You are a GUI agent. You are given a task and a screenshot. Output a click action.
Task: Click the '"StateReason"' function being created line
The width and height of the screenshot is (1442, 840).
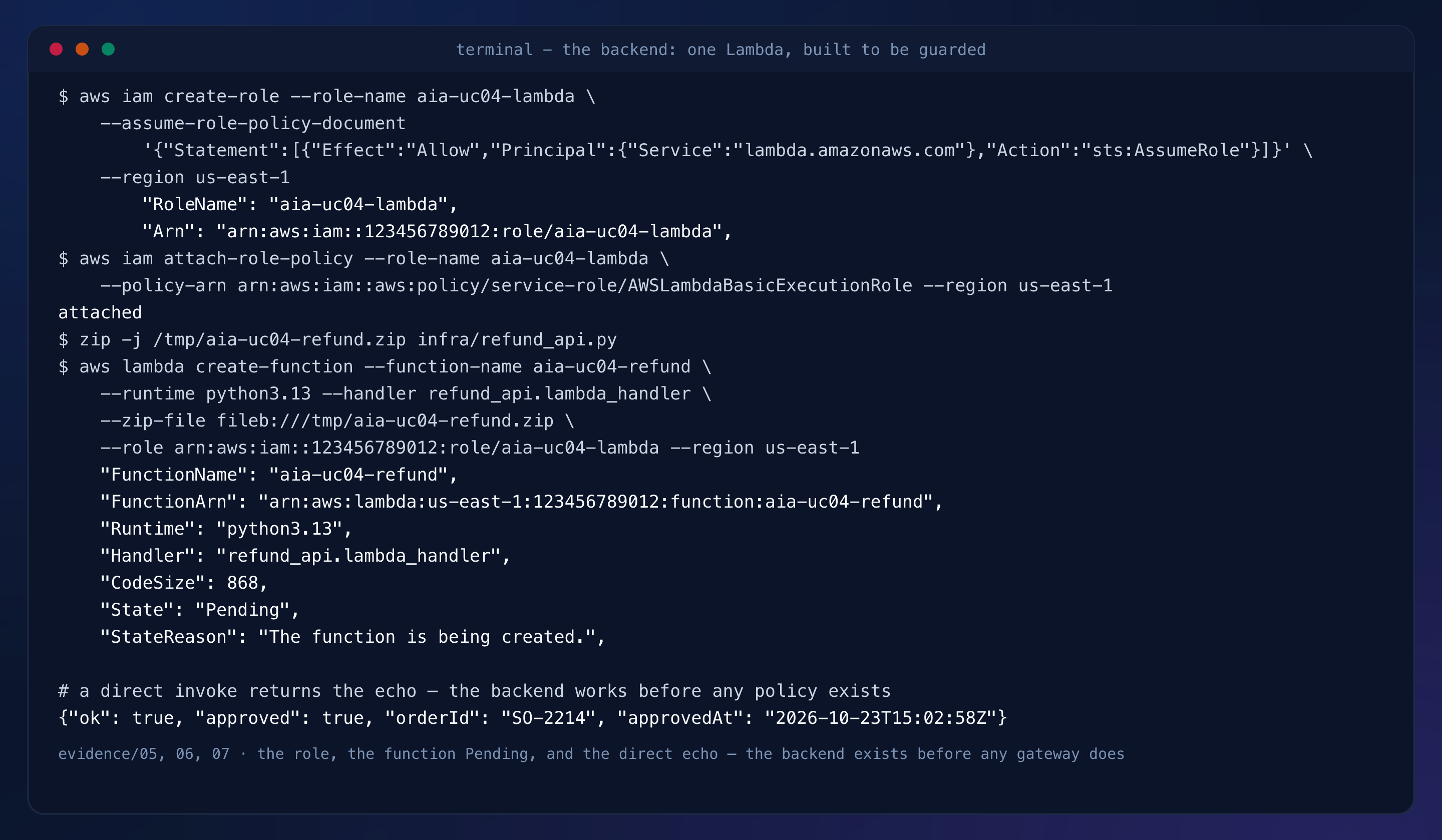point(353,636)
